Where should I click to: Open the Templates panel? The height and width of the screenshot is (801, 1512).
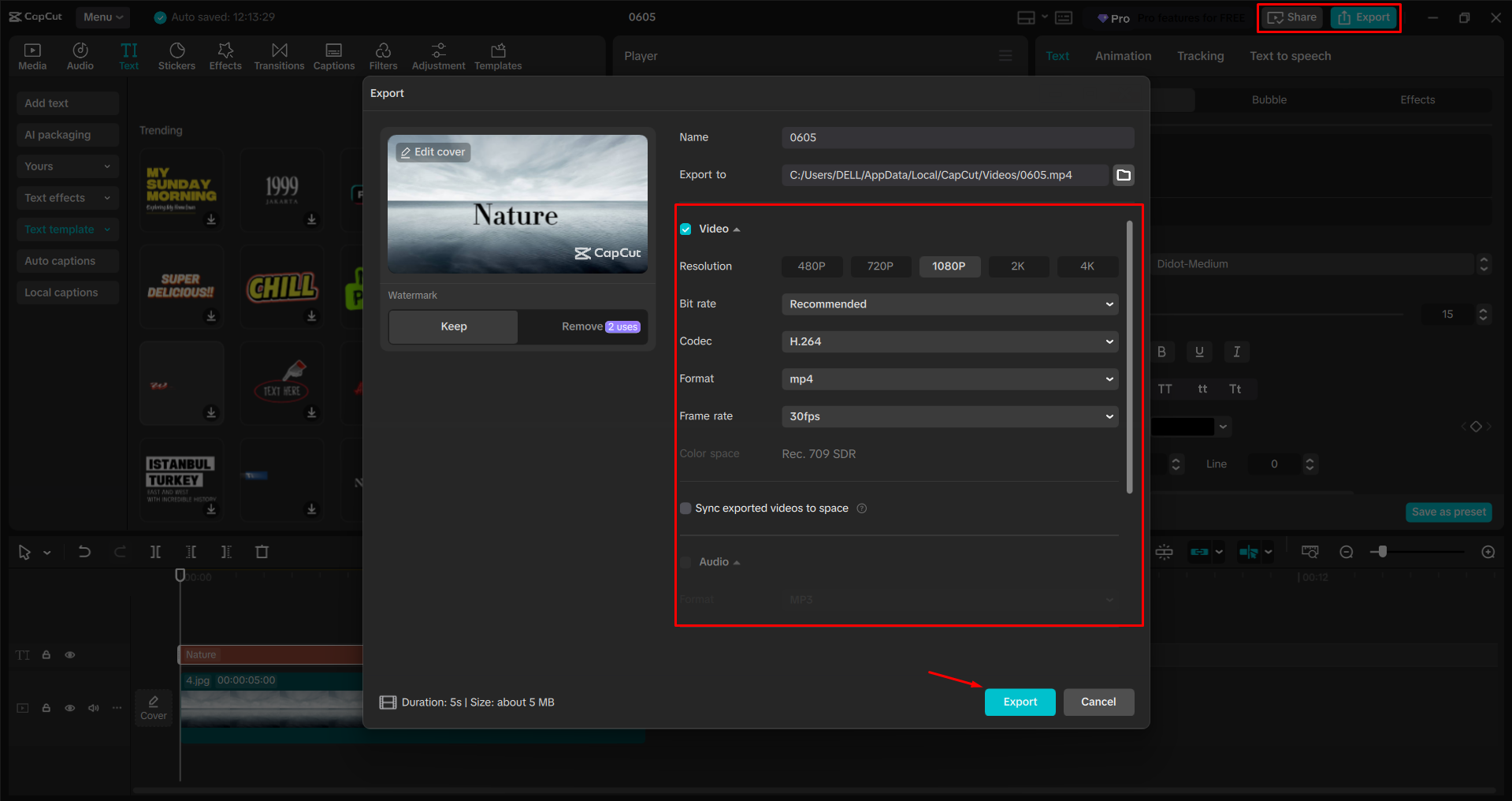point(497,55)
